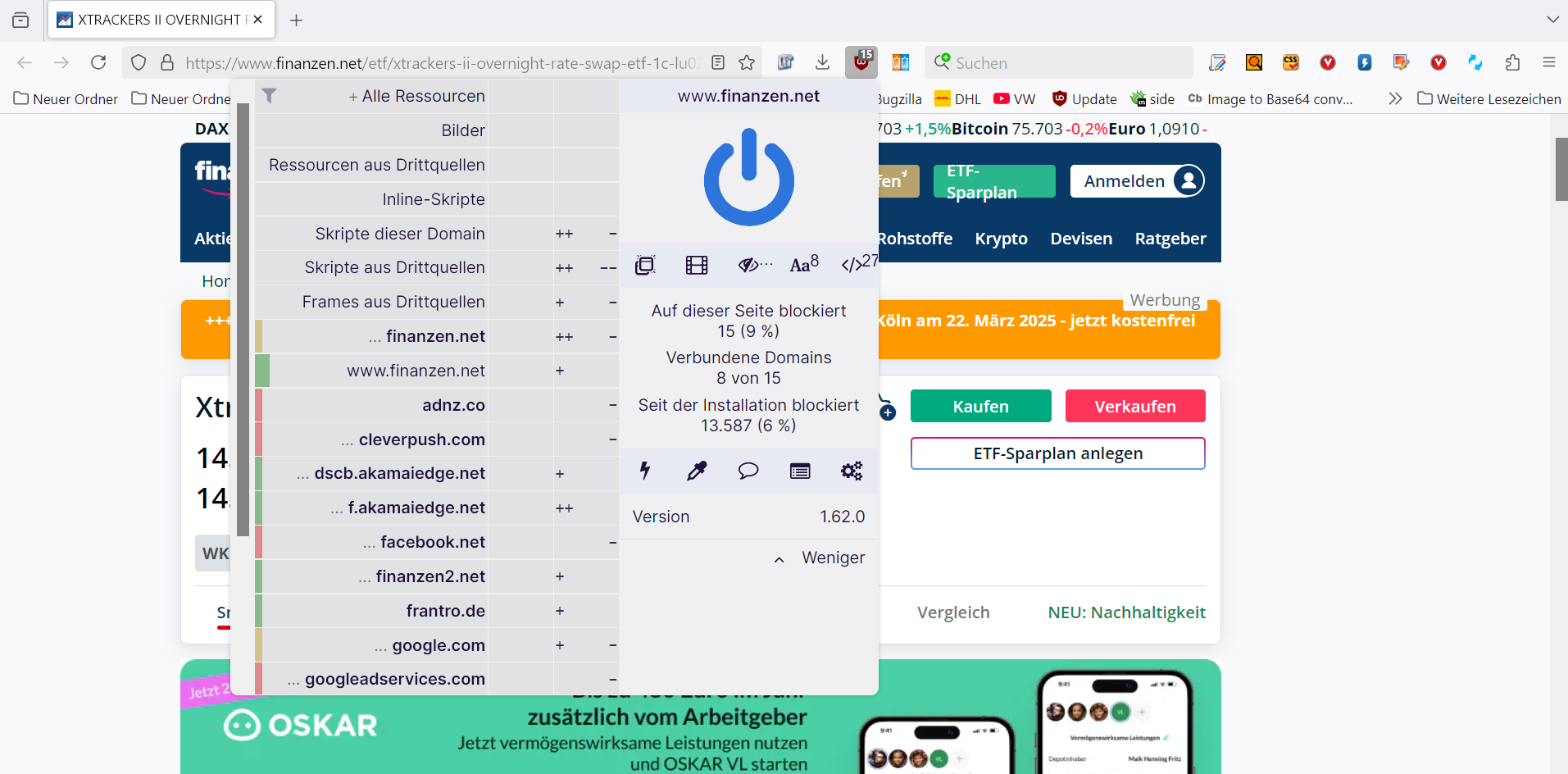Viewport: 1568px width, 774px height.
Task: Open Firefox View from the tab bar
Action: tap(20, 20)
